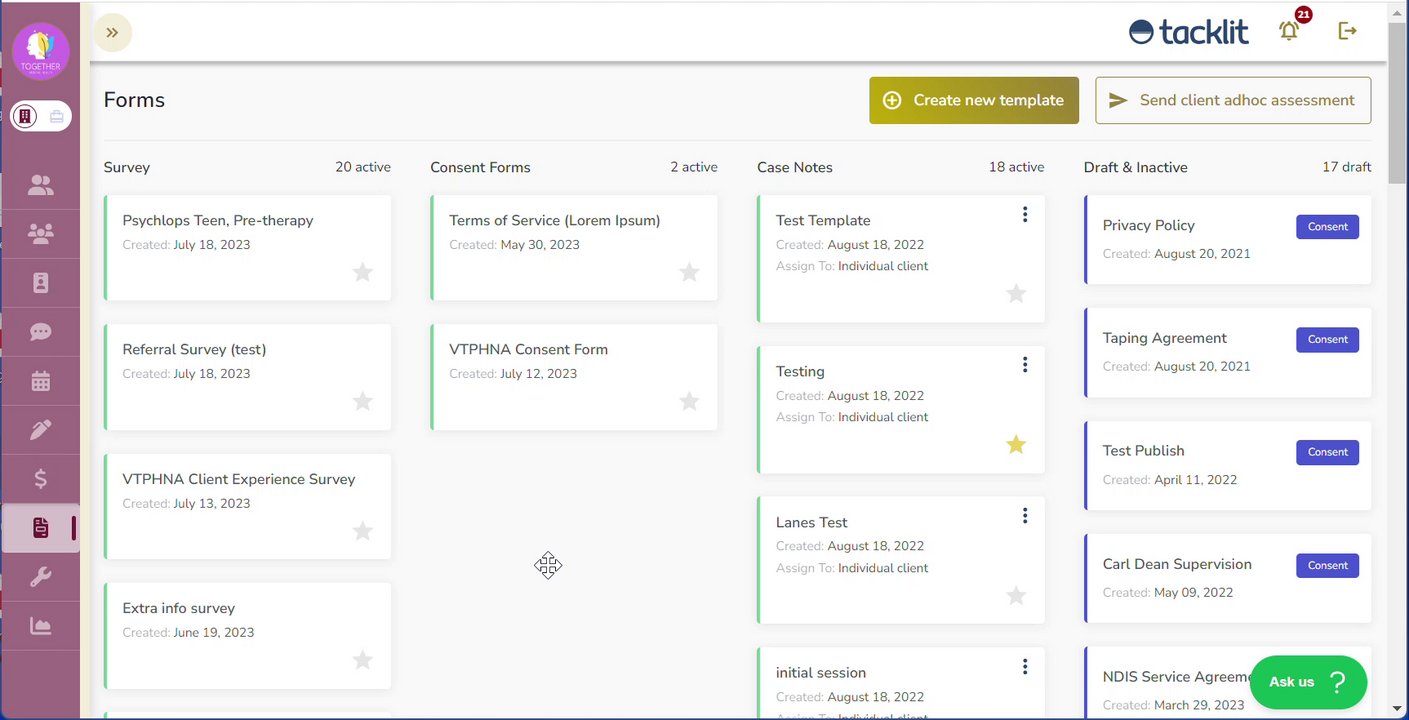Open the chart reports icon in sidebar

pyautogui.click(x=41, y=626)
